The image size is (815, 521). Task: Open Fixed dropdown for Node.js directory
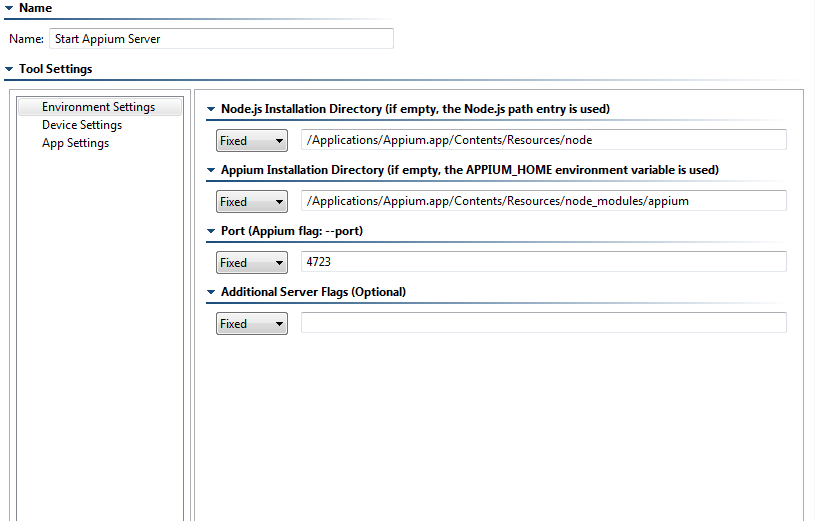pyautogui.click(x=252, y=140)
